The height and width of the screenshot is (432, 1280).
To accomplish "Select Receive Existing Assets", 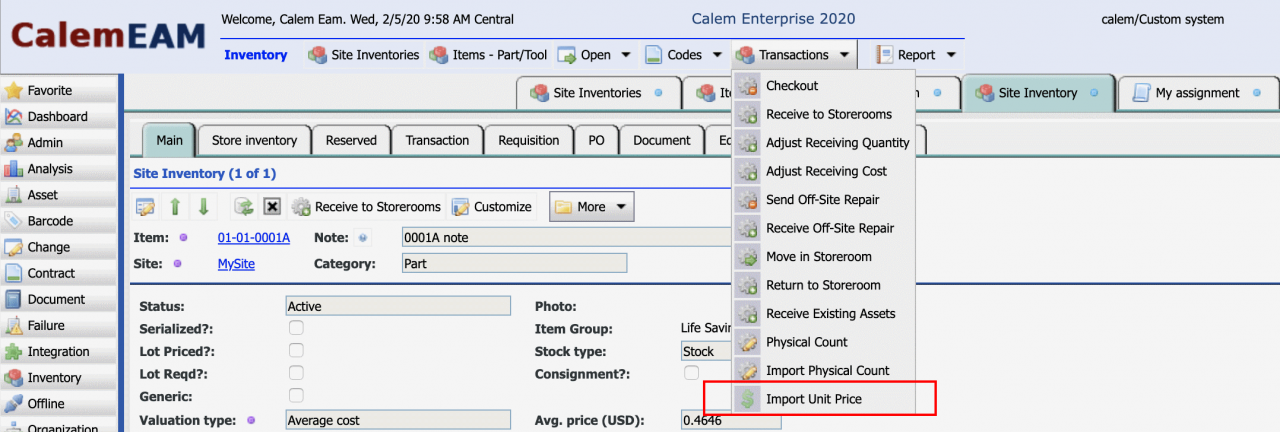I will [823, 313].
